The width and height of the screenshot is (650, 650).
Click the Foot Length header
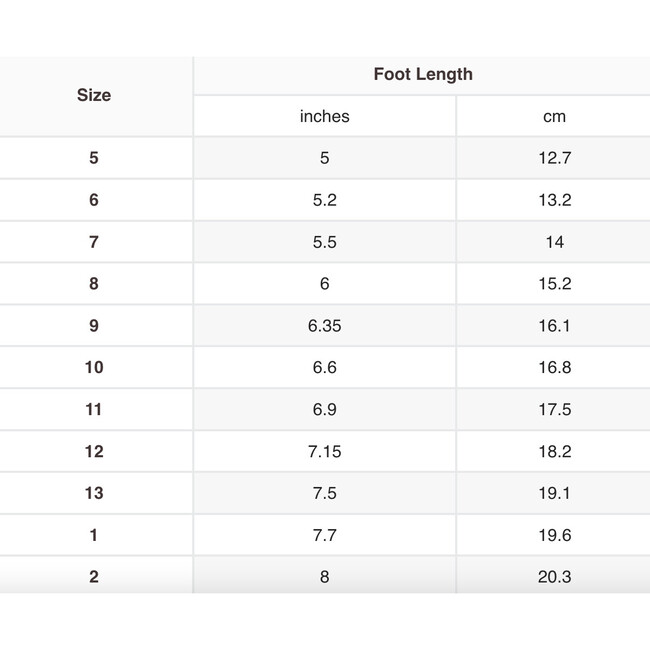click(423, 74)
